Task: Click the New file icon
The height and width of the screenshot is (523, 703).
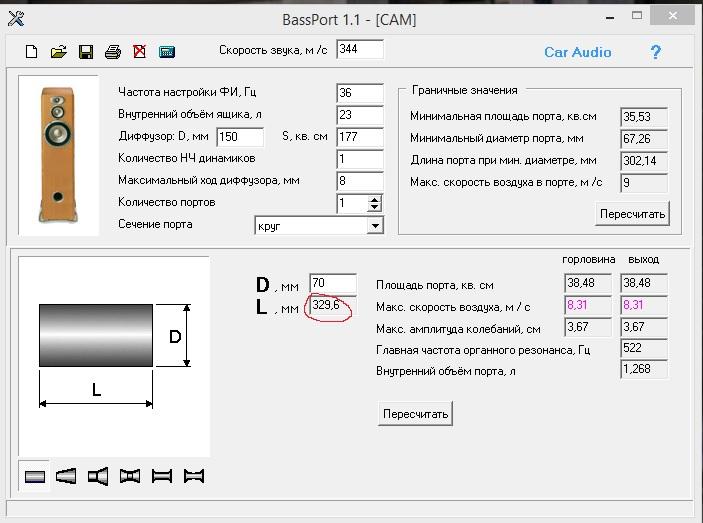Action: pyautogui.click(x=31, y=51)
